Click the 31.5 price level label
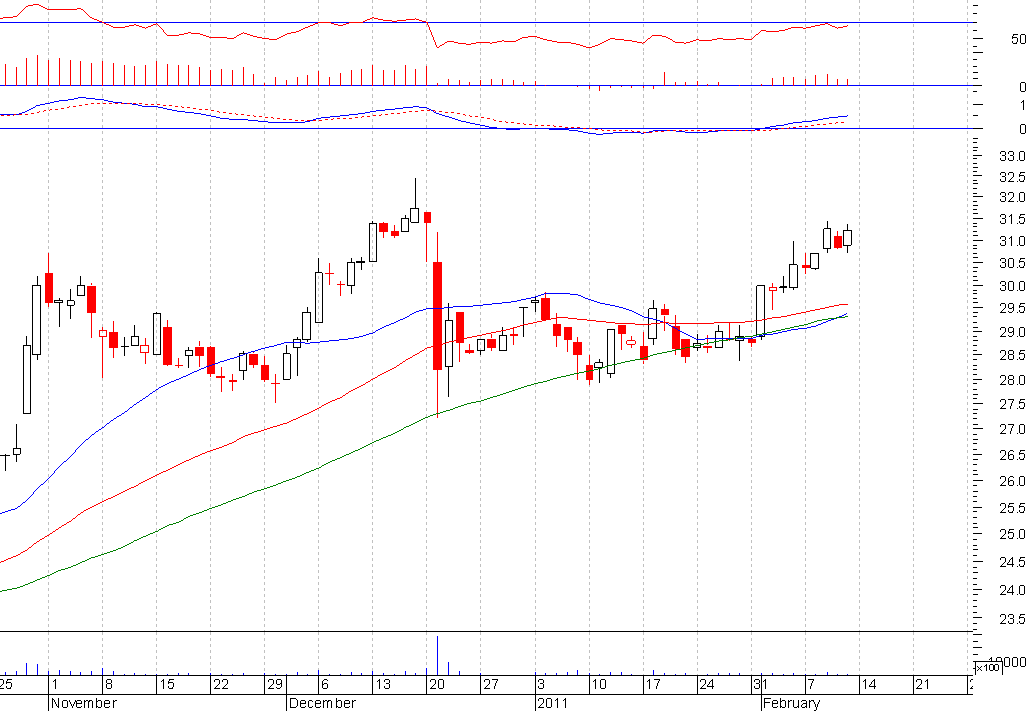Image resolution: width=1030 pixels, height=711 pixels. point(1012,219)
